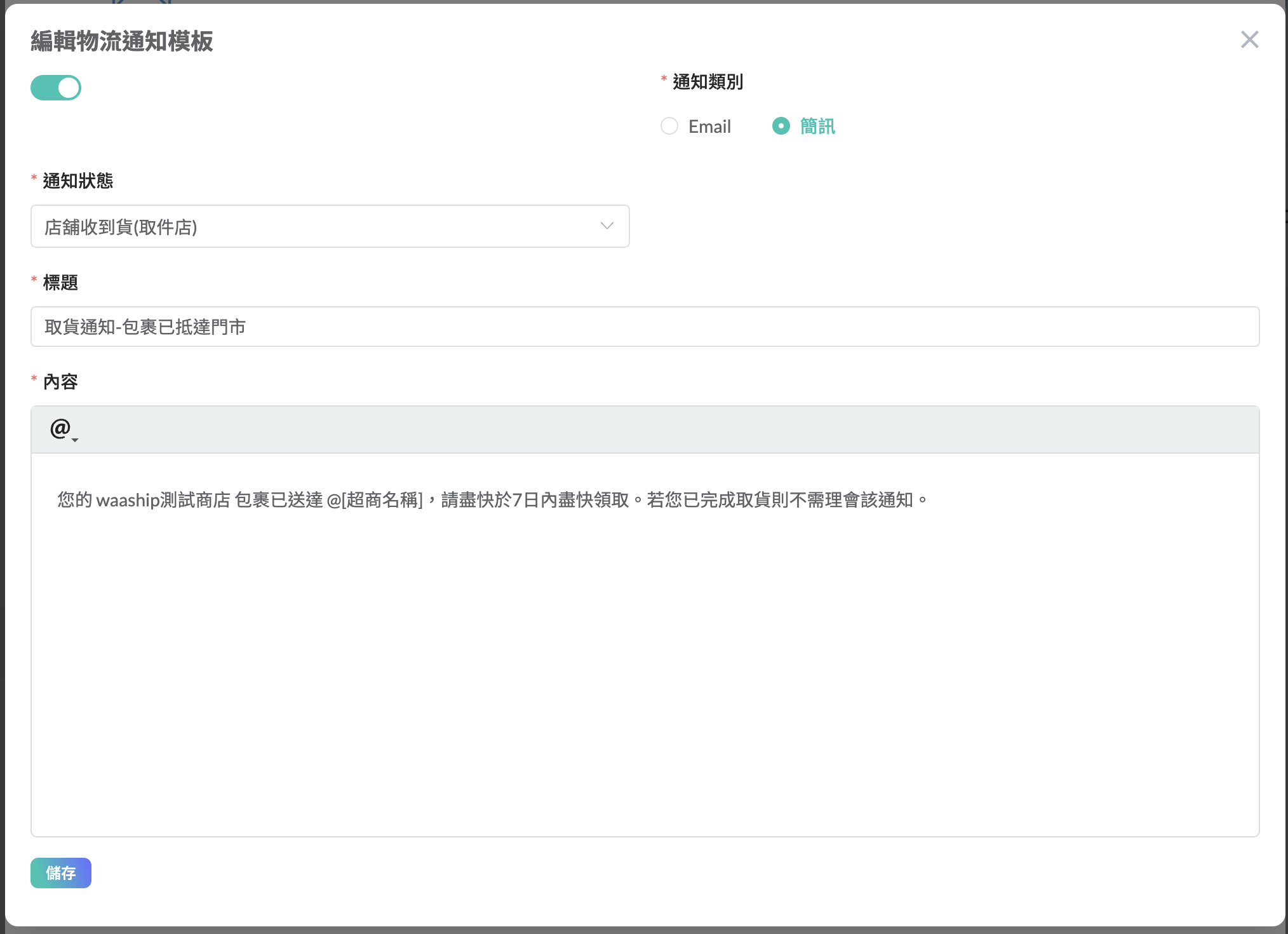Viewport: 1288px width, 934px height.
Task: Click the 通知類別 field label
Action: [x=708, y=82]
